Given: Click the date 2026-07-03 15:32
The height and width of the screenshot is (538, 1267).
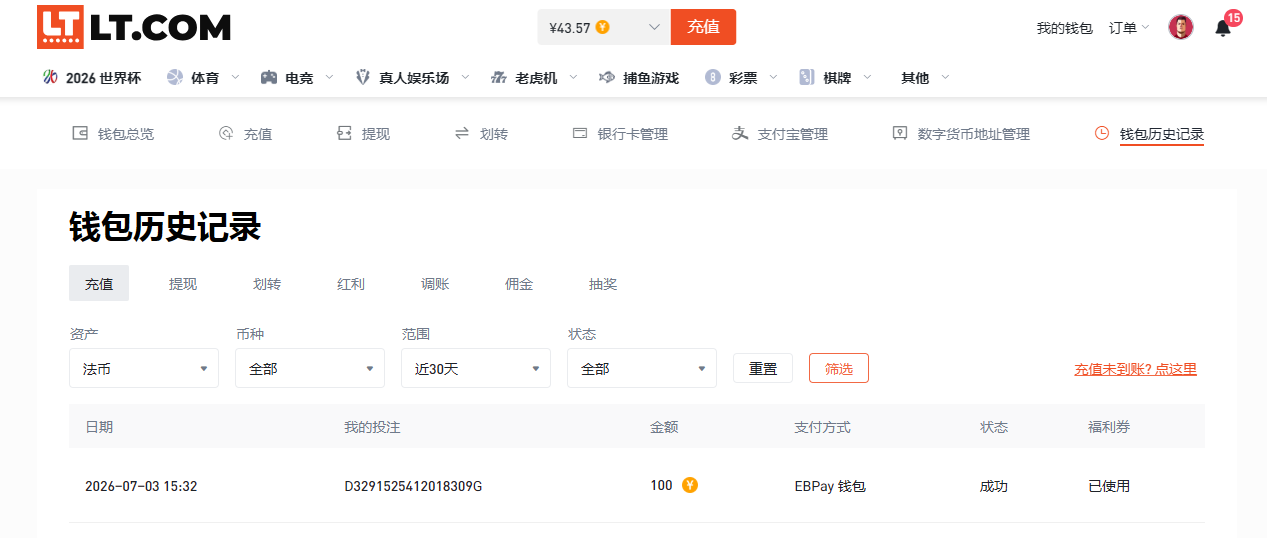Looking at the screenshot, I should (141, 486).
